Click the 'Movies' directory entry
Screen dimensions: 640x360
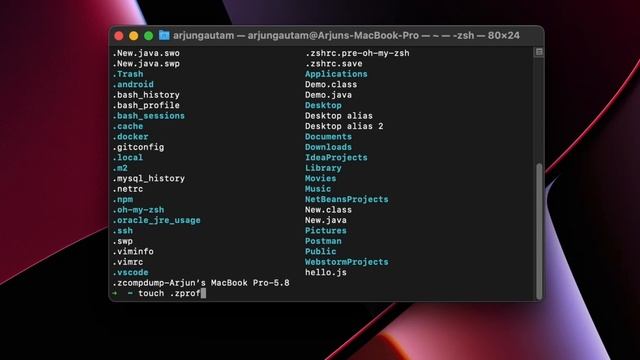coord(320,178)
